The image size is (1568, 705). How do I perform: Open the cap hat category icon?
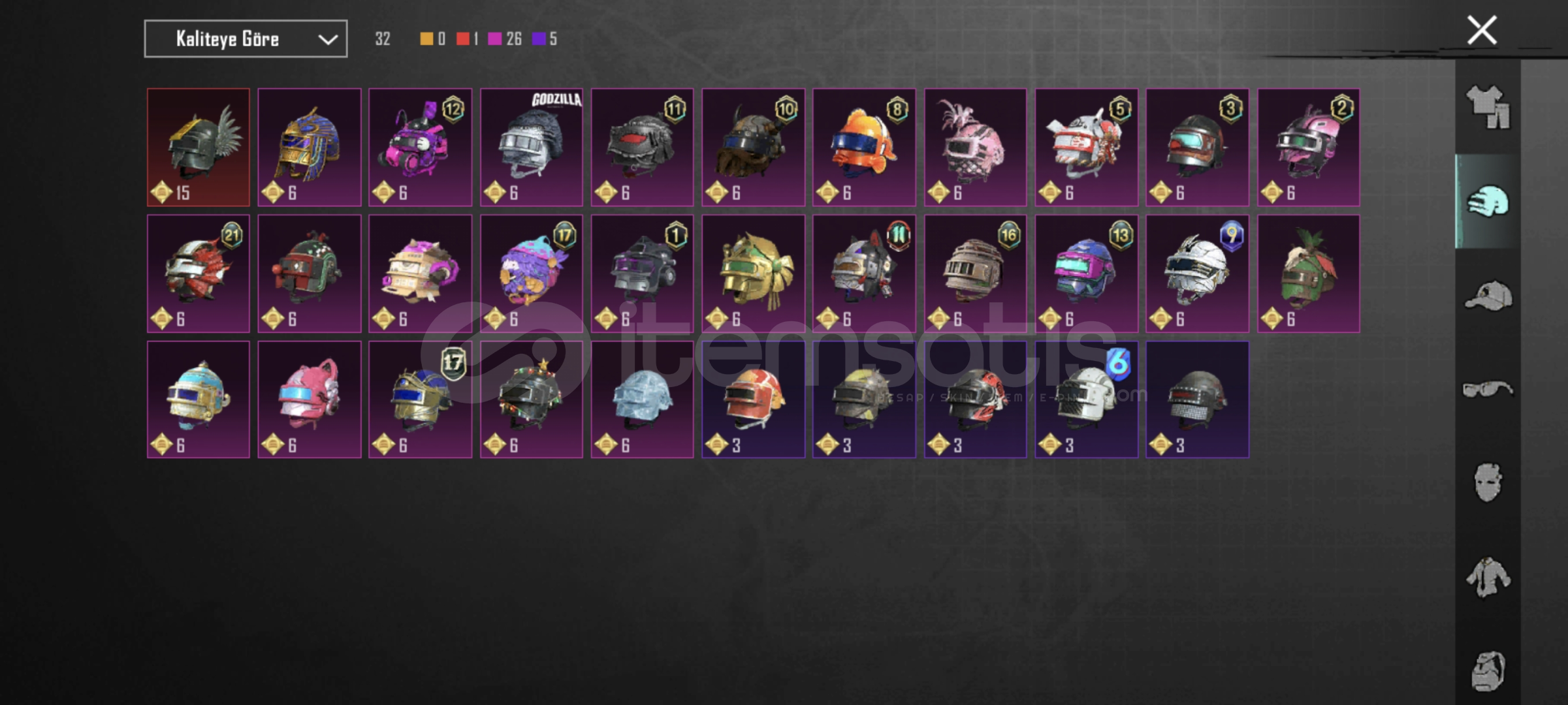point(1488,296)
